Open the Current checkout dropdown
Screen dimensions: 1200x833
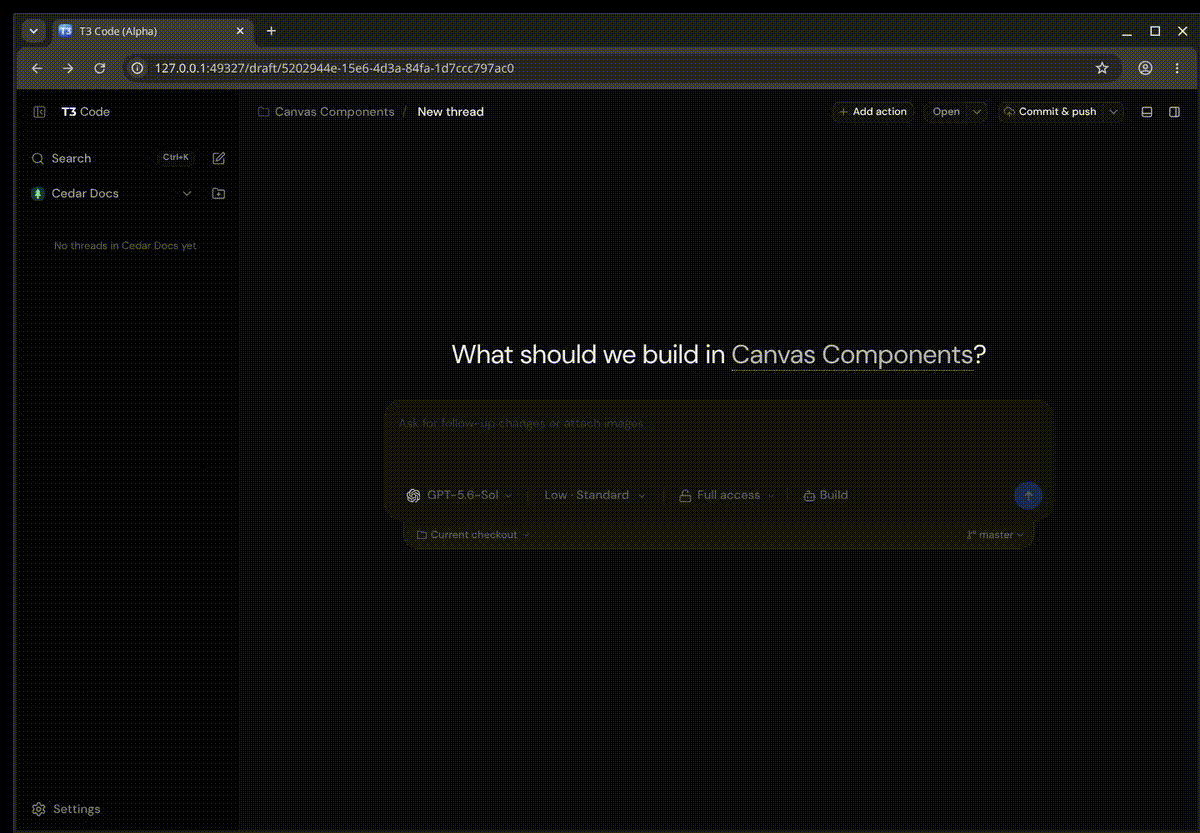(x=473, y=535)
